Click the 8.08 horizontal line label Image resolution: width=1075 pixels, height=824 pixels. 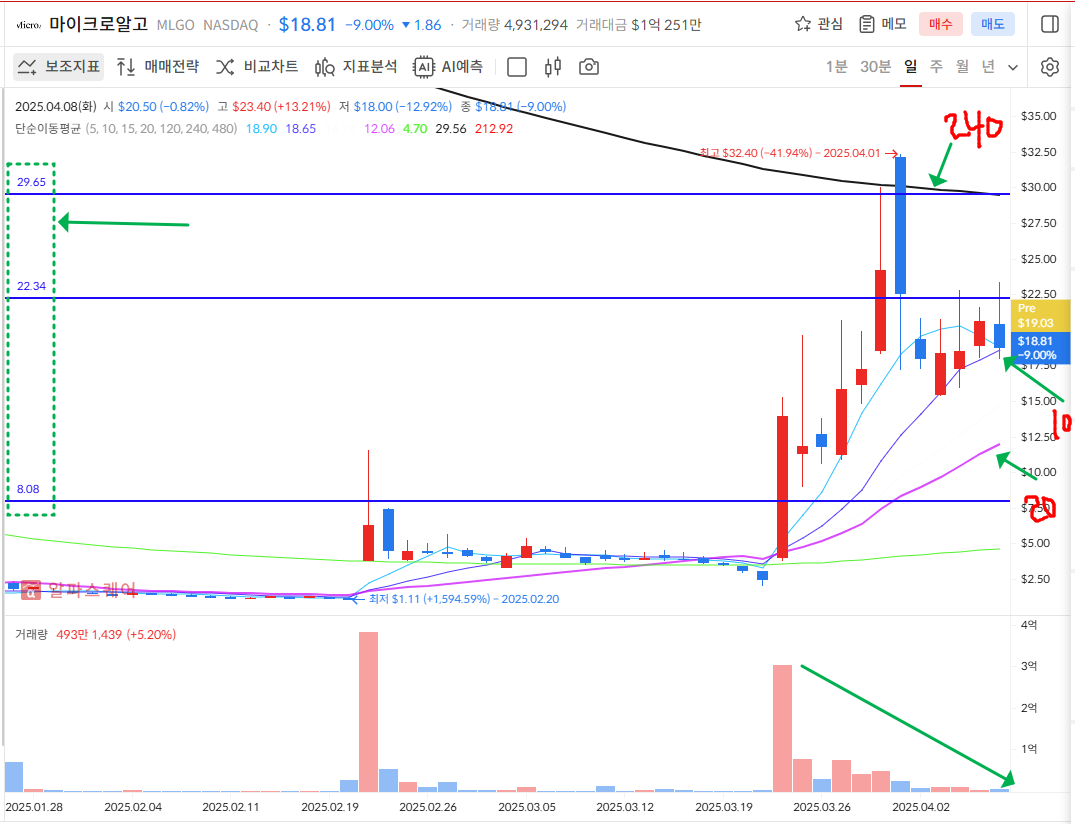(28, 489)
